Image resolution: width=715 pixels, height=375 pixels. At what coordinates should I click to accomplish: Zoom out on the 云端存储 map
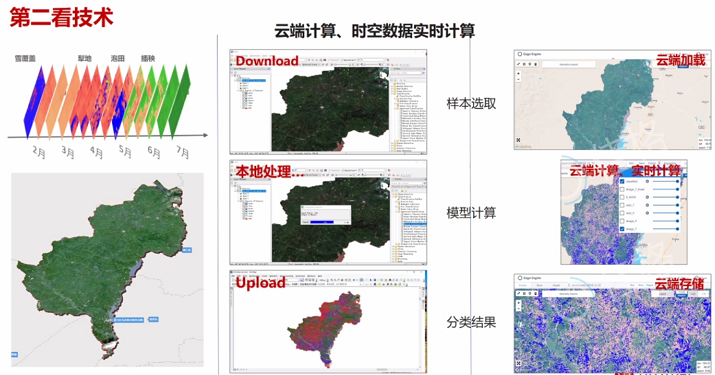(x=518, y=308)
